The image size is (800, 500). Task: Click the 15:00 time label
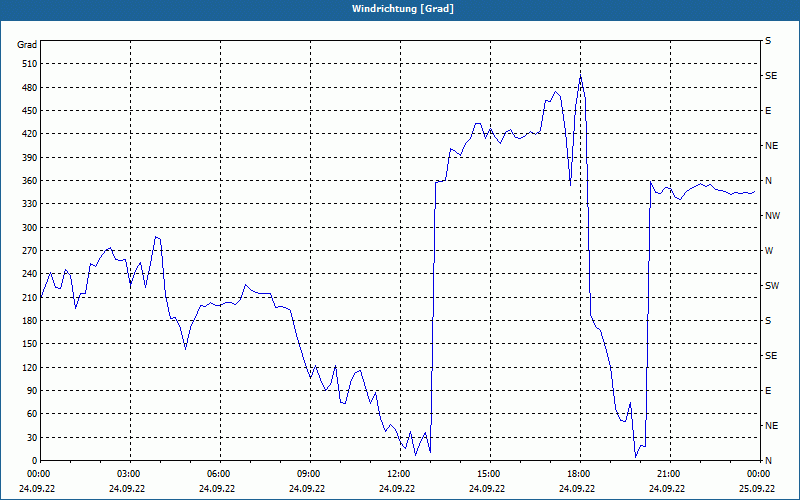coord(490,473)
